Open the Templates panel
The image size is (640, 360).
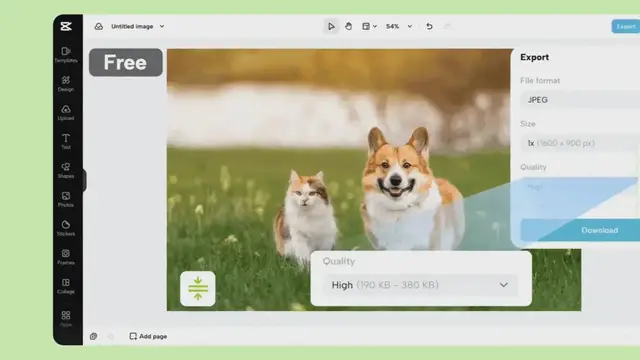coord(66,55)
